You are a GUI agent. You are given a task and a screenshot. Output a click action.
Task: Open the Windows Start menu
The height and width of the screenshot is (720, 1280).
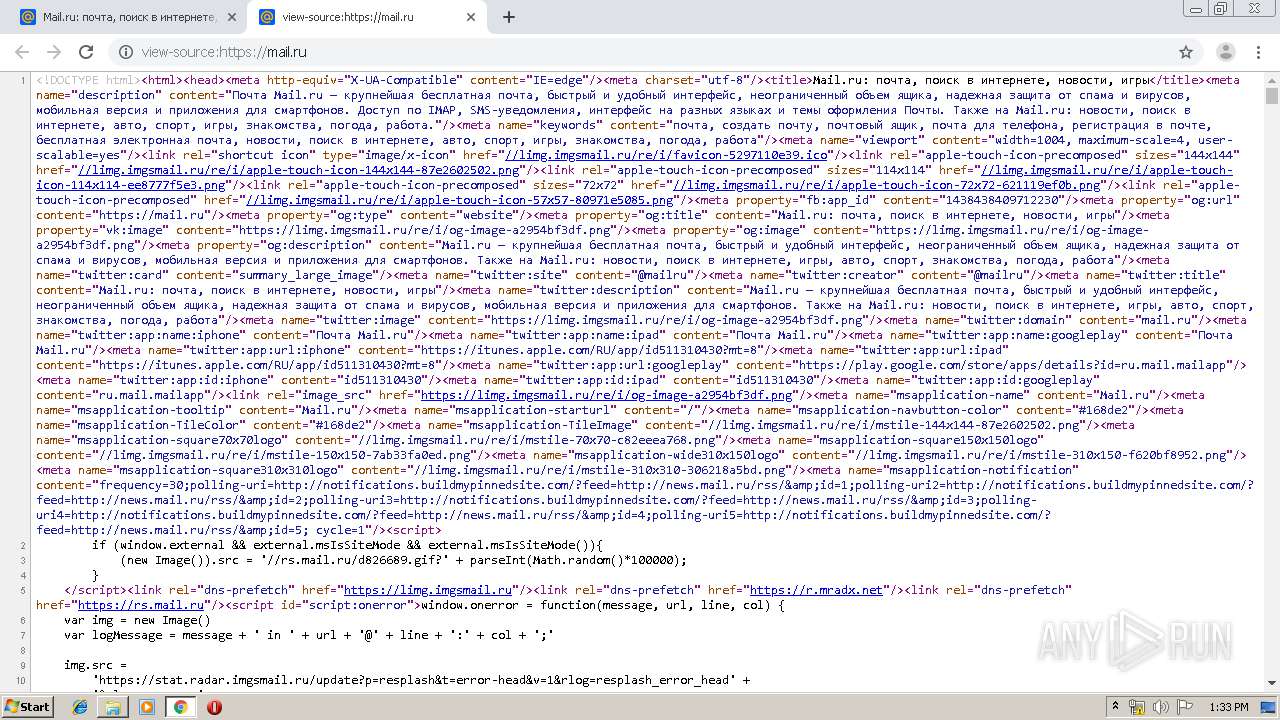point(27,706)
